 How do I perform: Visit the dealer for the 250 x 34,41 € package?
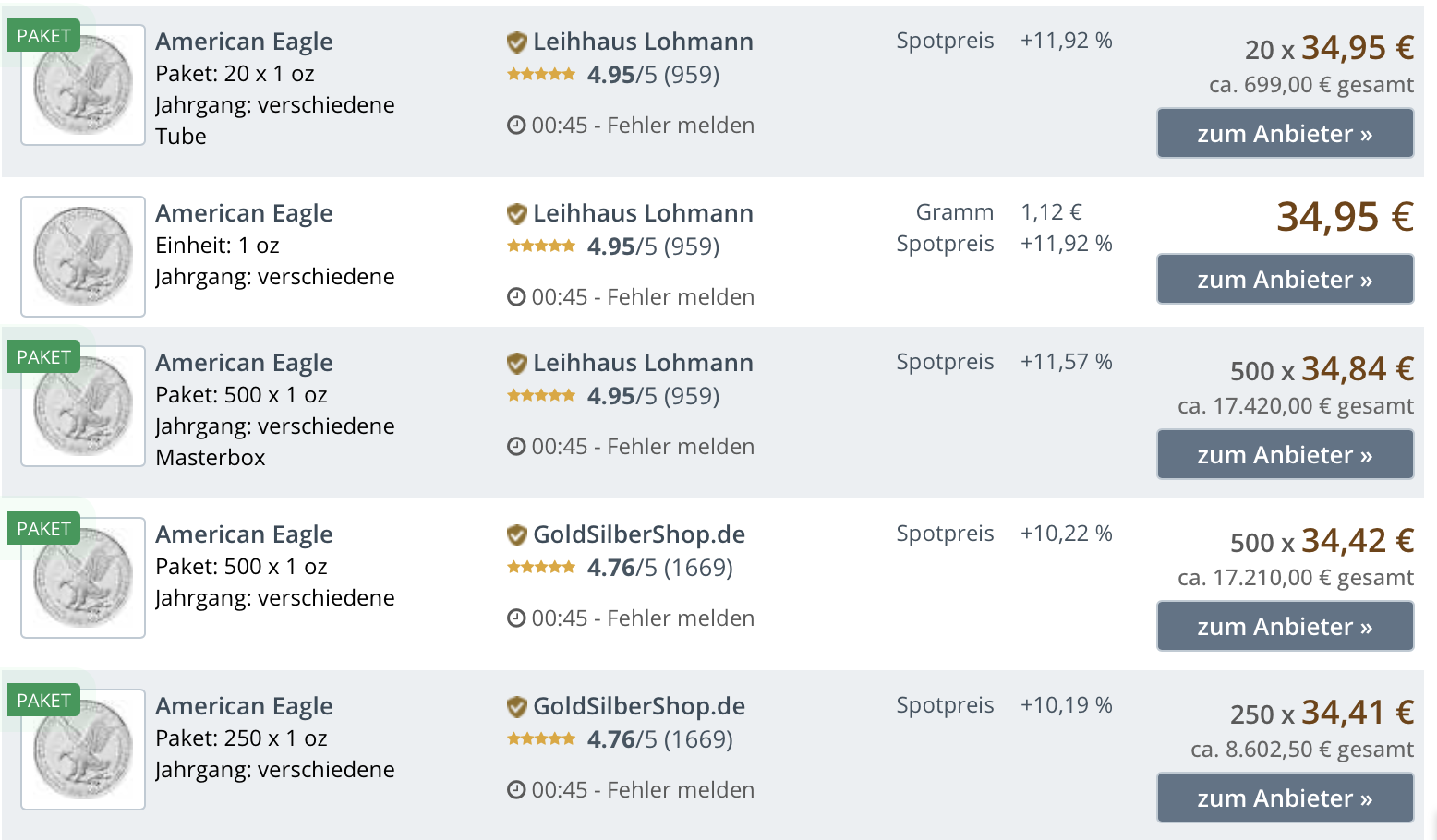click(1285, 798)
